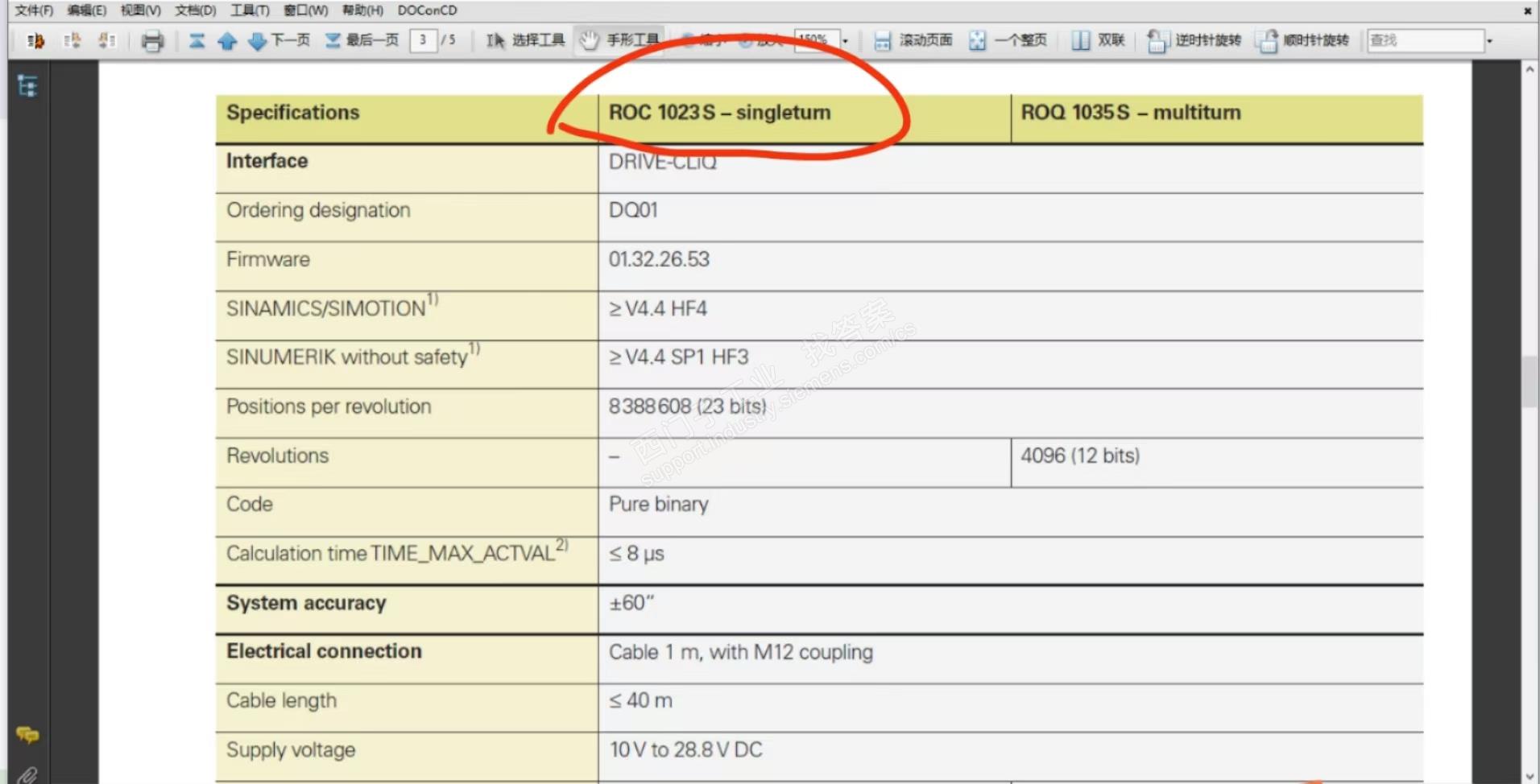Click the "ROQ 1035S – multiturn" header

(x=1131, y=113)
